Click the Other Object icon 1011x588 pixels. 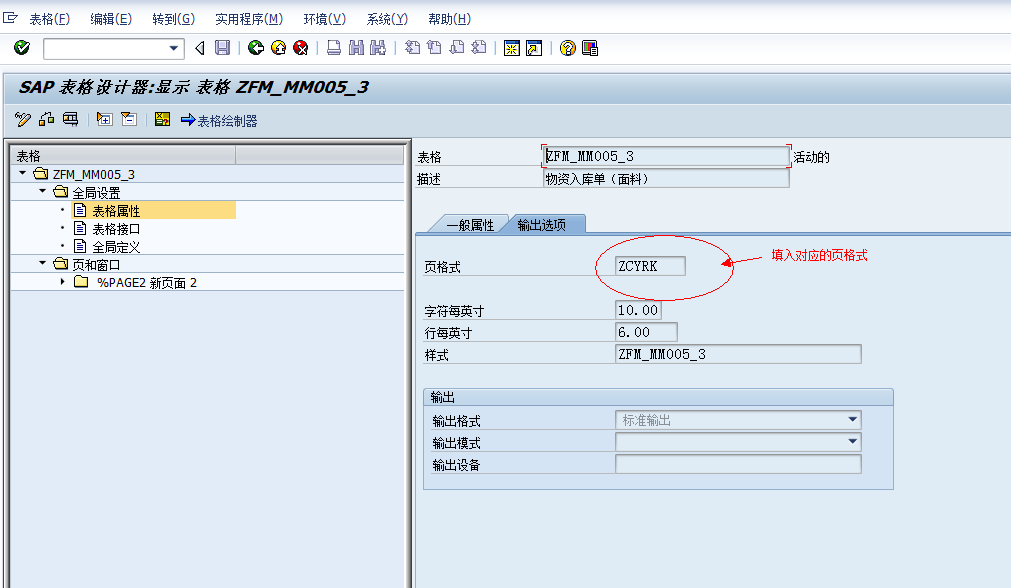(x=46, y=119)
